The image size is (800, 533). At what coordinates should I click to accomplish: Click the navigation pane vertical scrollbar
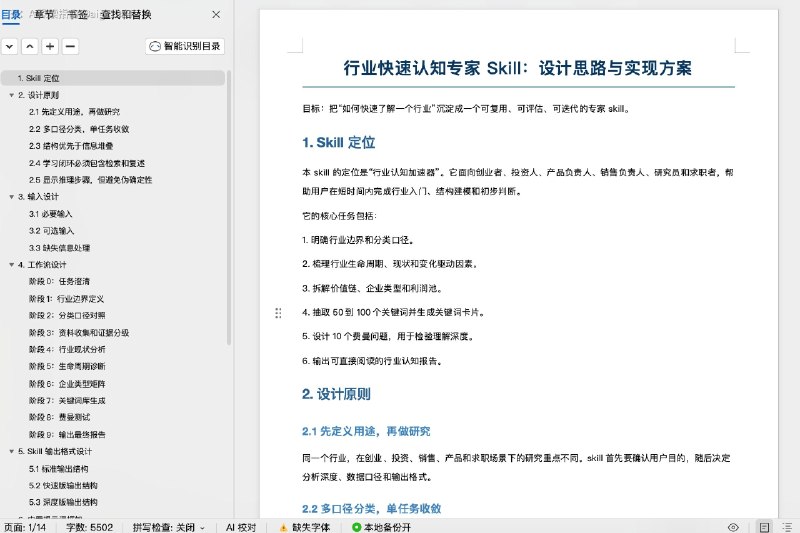[x=229, y=208]
